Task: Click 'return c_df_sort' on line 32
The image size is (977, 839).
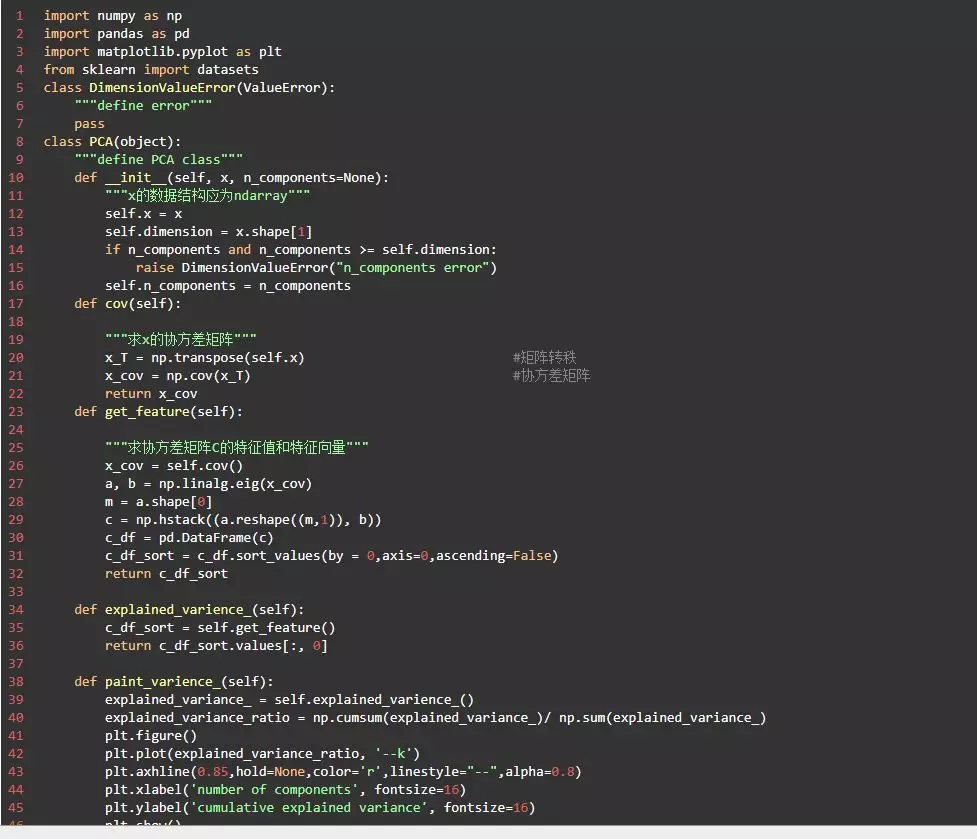Action: [166, 574]
